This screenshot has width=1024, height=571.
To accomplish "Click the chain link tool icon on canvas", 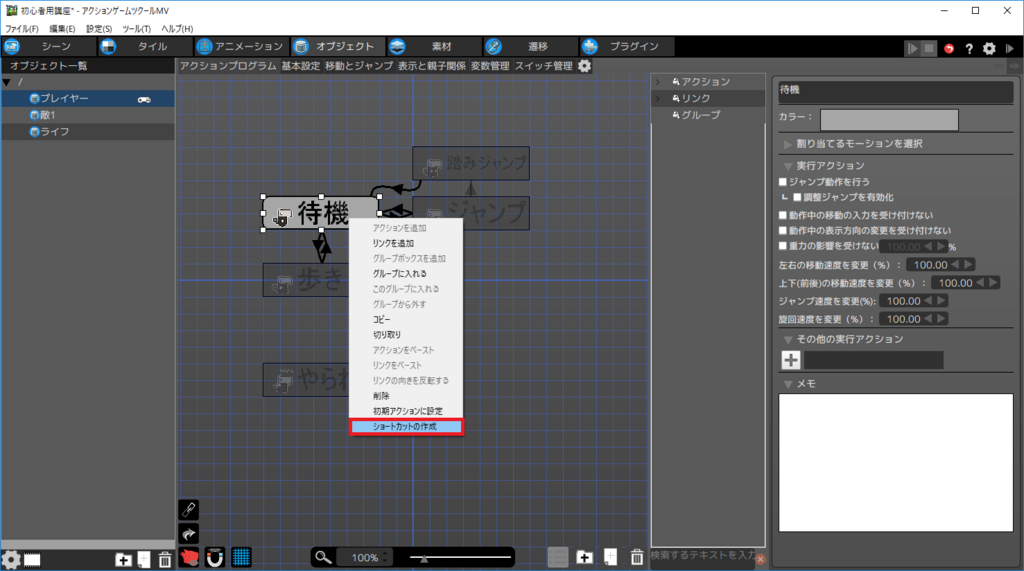I will click(x=189, y=510).
